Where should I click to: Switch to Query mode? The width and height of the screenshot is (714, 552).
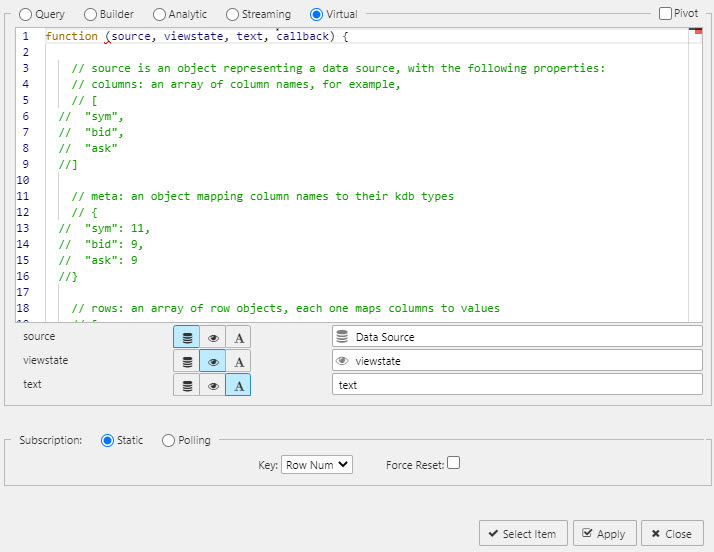(x=26, y=15)
